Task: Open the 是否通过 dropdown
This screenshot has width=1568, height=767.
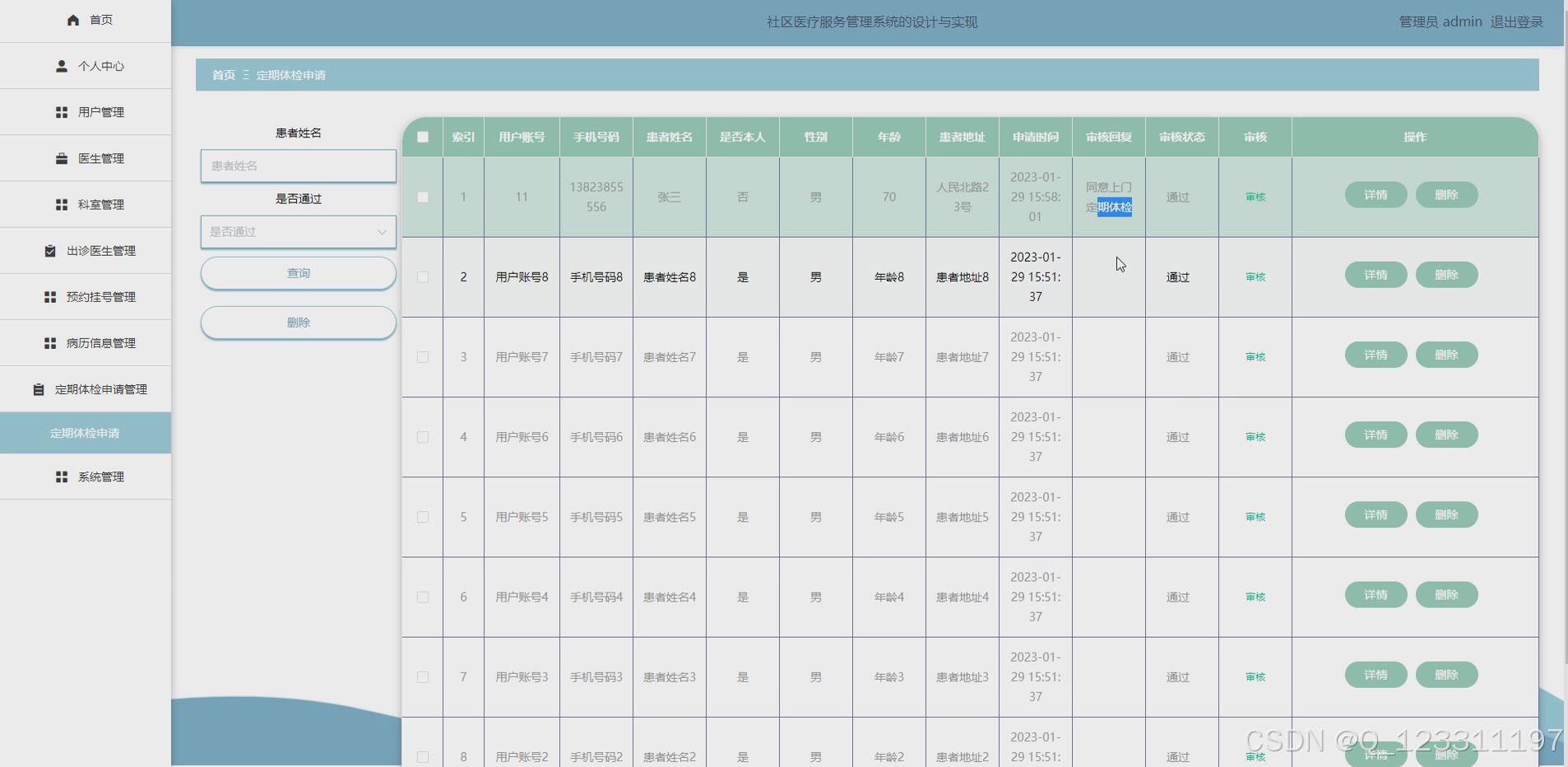Action: pos(299,232)
